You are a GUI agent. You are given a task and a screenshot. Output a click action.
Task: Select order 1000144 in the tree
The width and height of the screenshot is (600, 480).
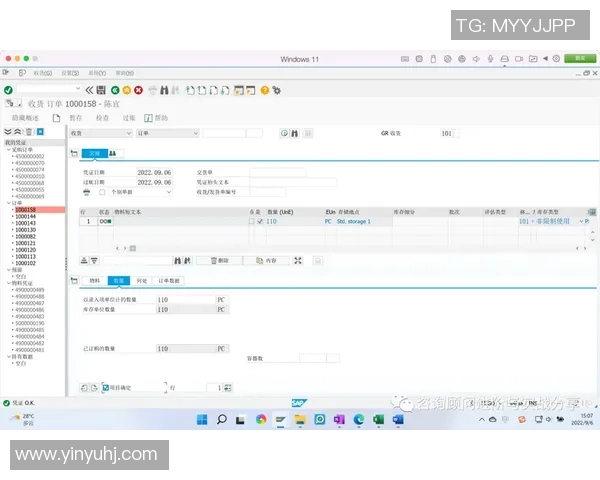[25, 216]
